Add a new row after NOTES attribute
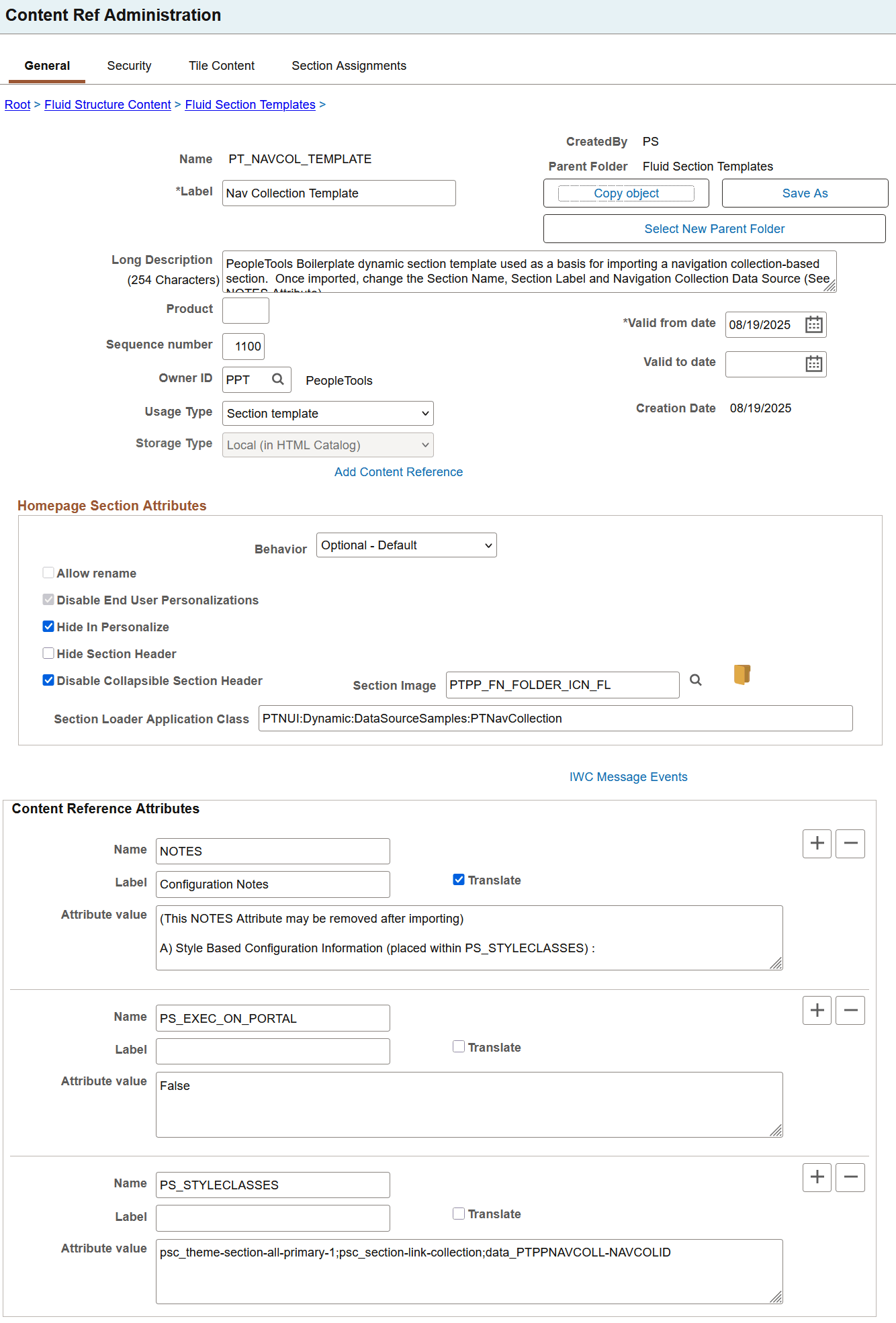 (816, 844)
